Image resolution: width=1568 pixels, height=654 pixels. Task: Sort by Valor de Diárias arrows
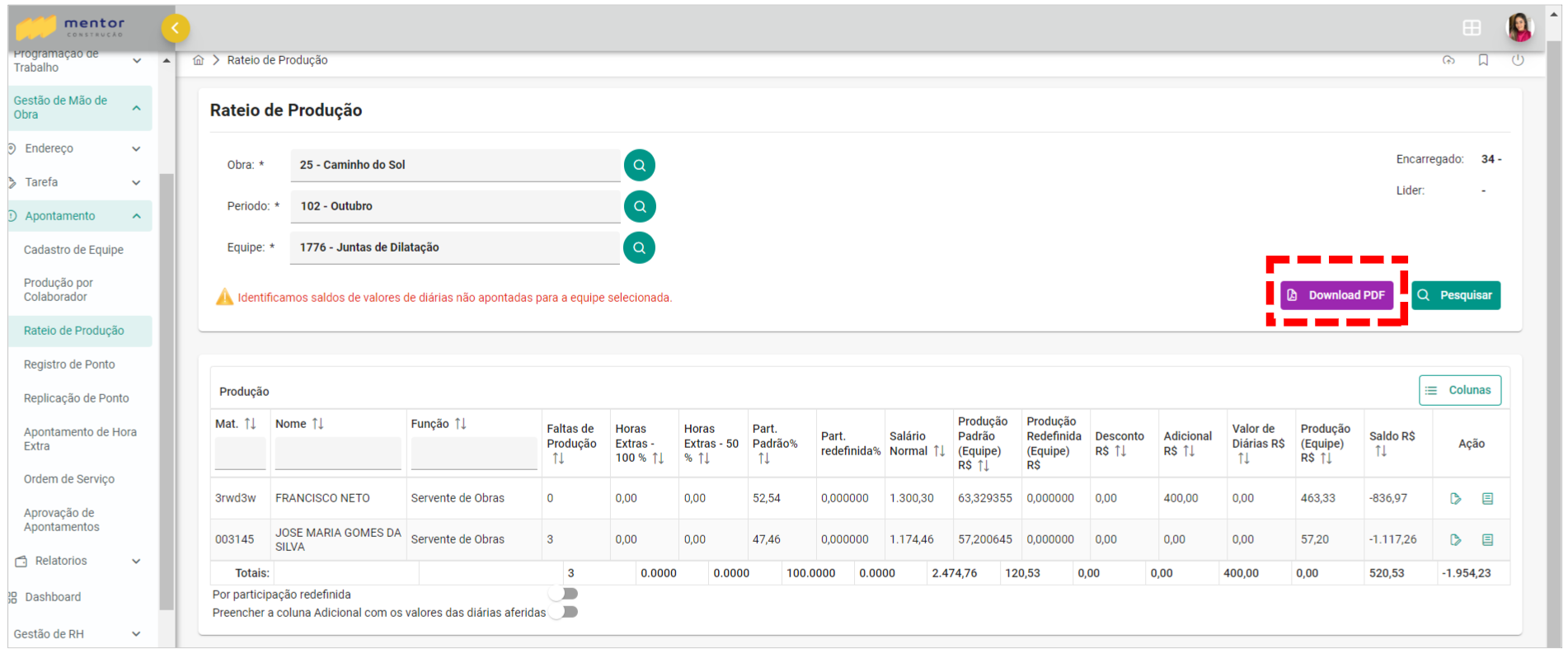tap(1243, 459)
